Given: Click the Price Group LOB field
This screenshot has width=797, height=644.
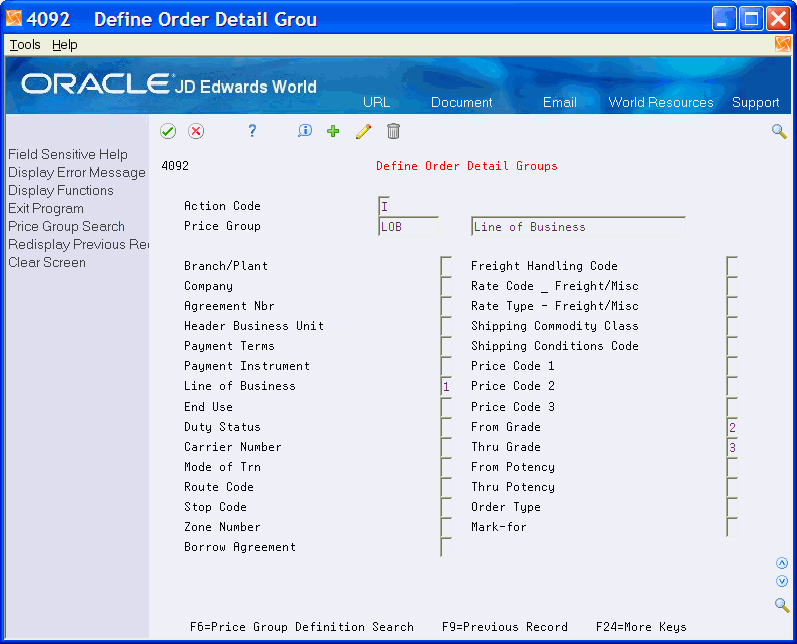Looking at the screenshot, I should tap(409, 226).
